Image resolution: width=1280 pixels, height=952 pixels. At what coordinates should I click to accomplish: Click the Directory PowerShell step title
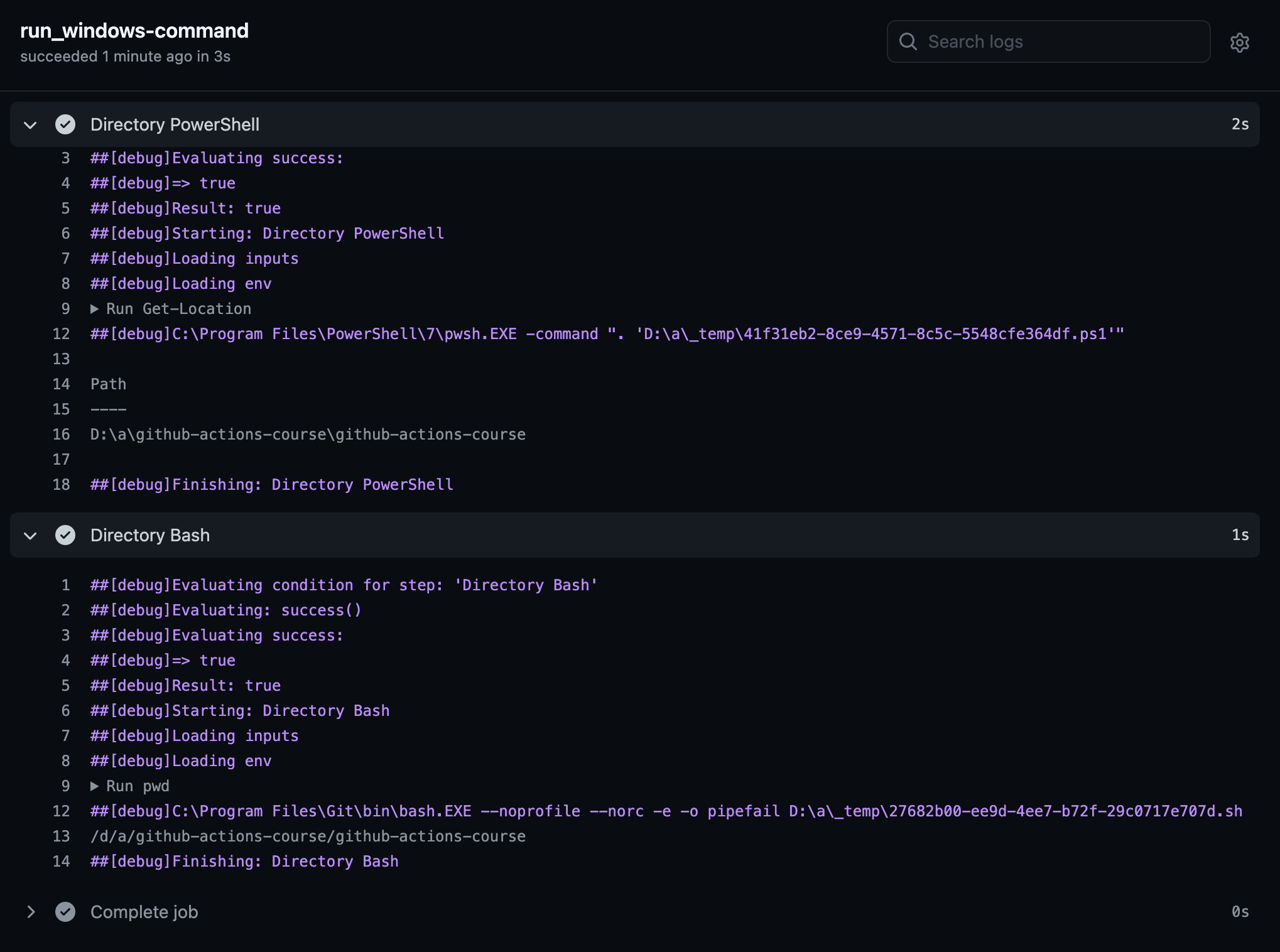click(175, 124)
